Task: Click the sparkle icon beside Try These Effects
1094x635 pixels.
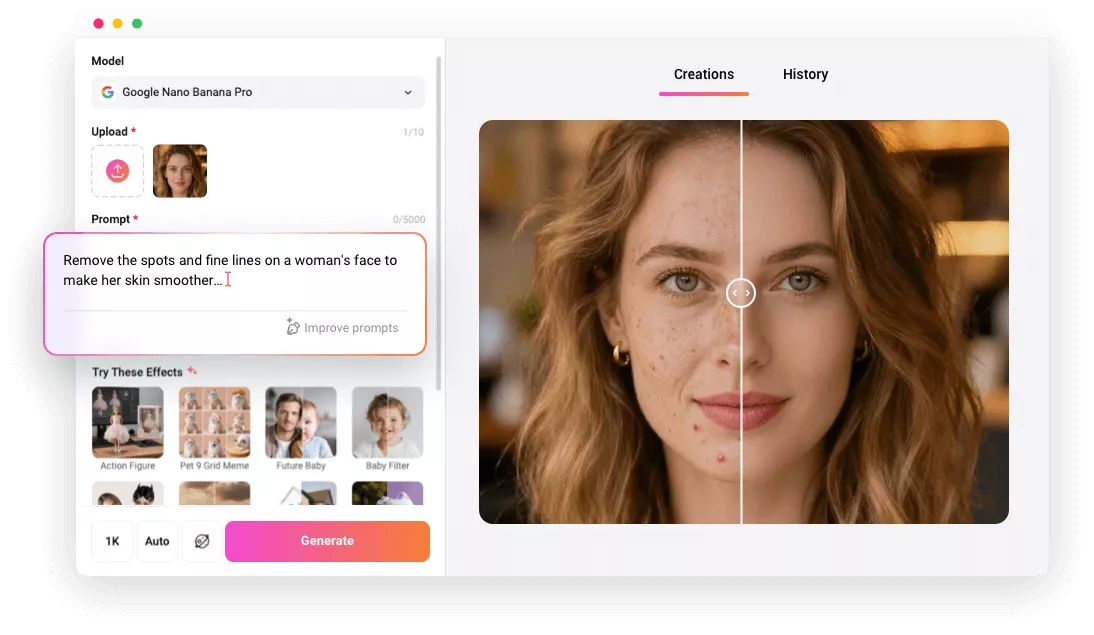Action: point(192,371)
